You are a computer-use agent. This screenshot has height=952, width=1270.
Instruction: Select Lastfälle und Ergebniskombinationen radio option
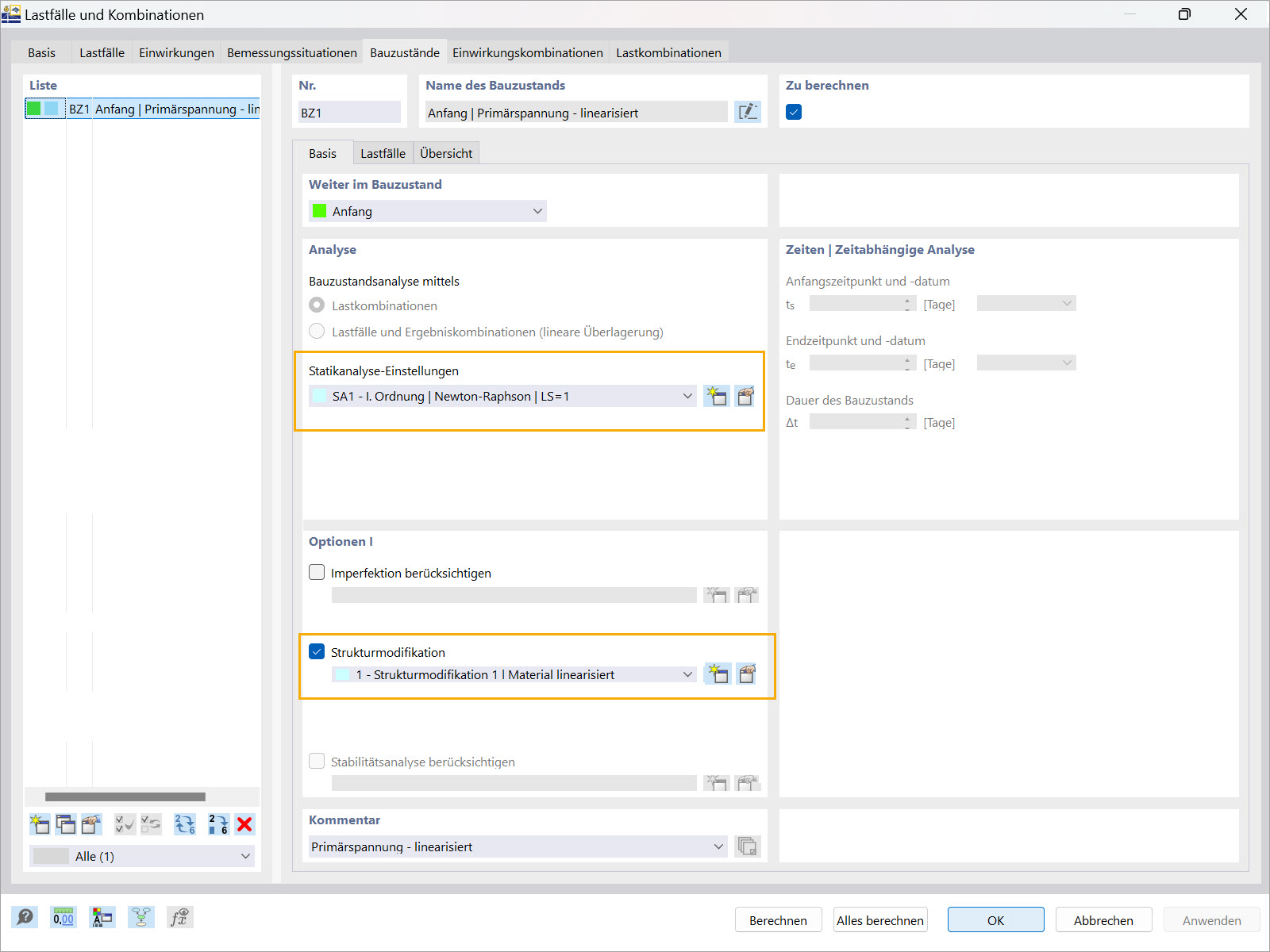pos(317,331)
